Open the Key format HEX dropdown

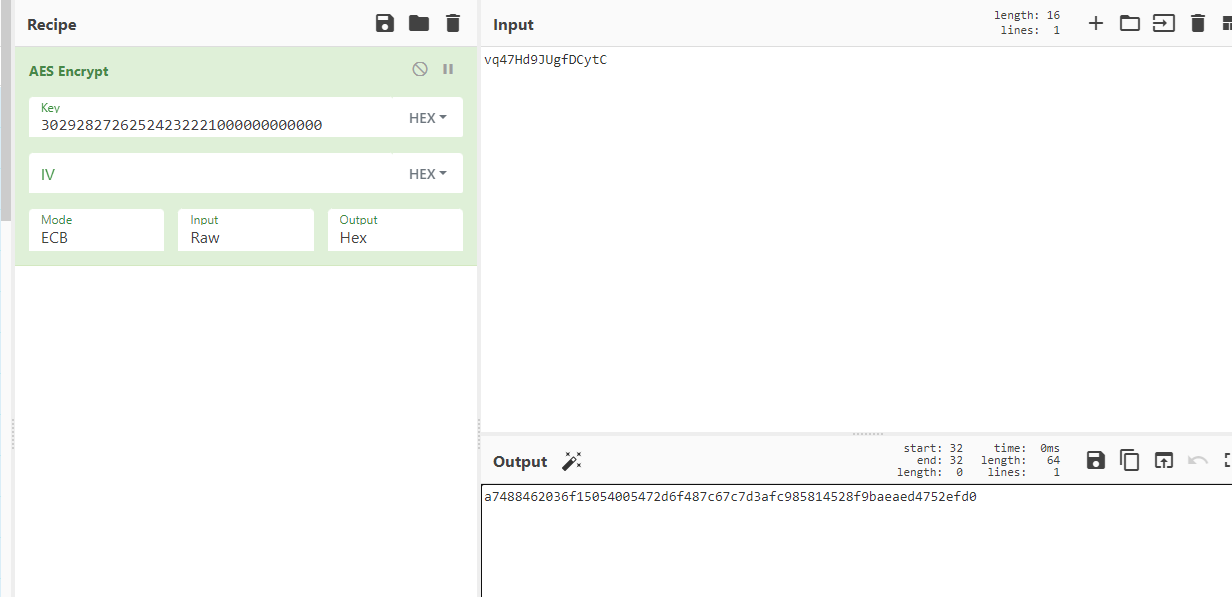(x=428, y=118)
